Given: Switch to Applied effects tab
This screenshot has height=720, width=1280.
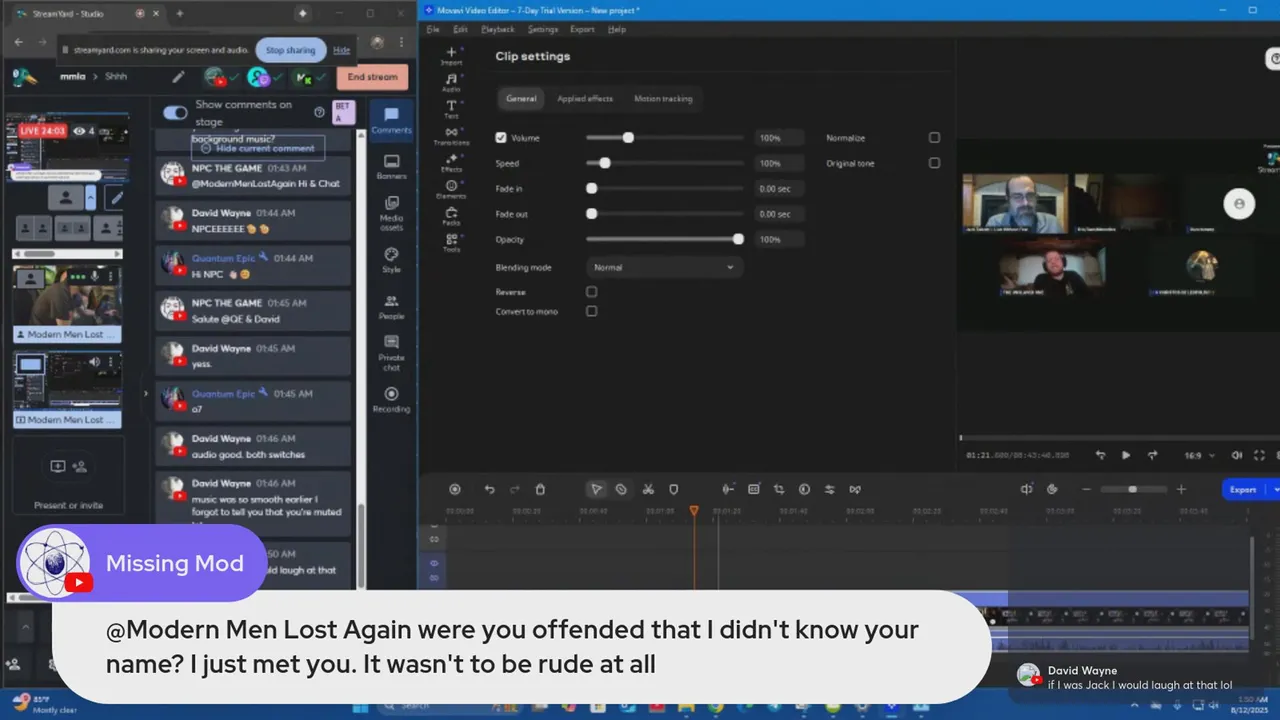Looking at the screenshot, I should tap(585, 98).
